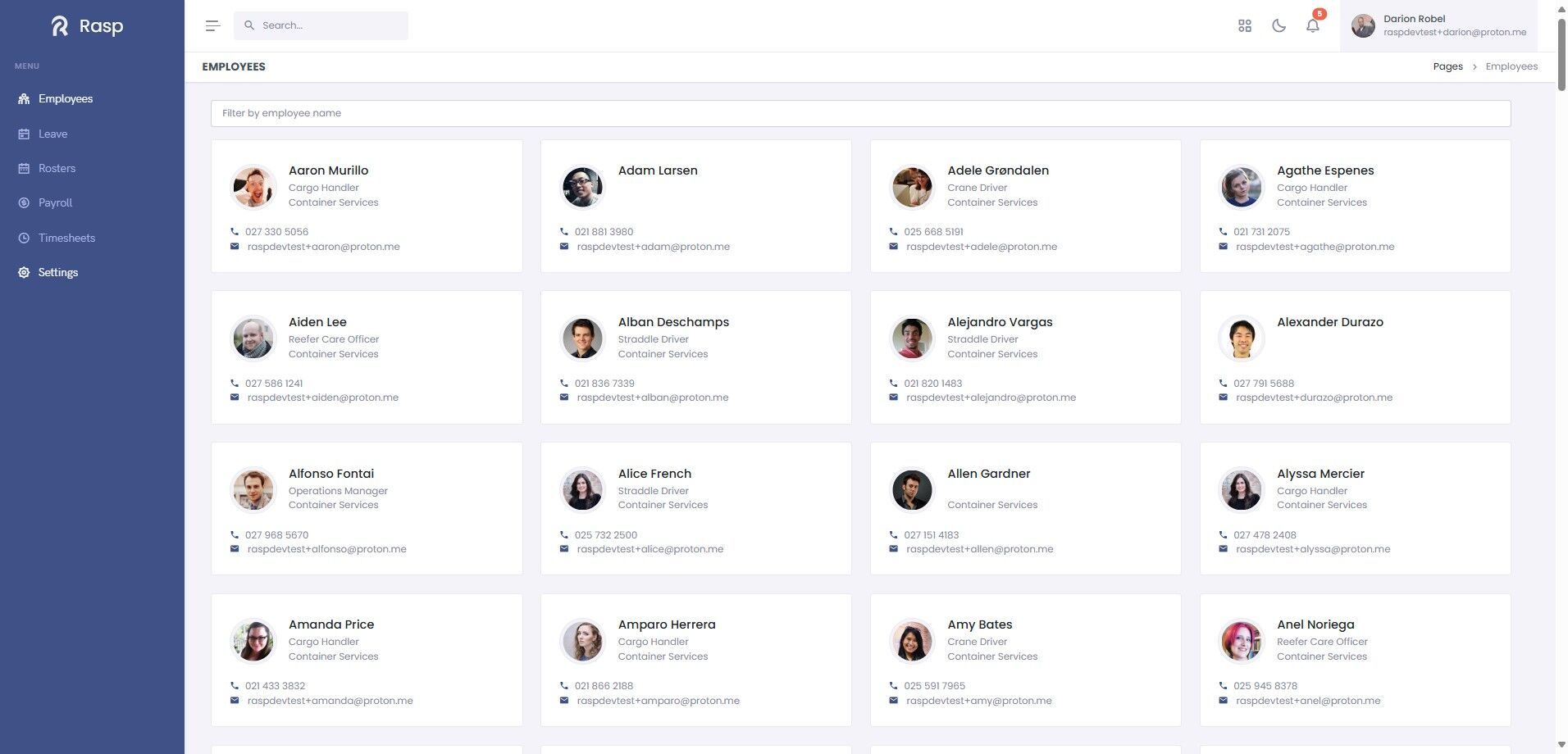
Task: Open the notifications bell
Action: [x=1313, y=25]
